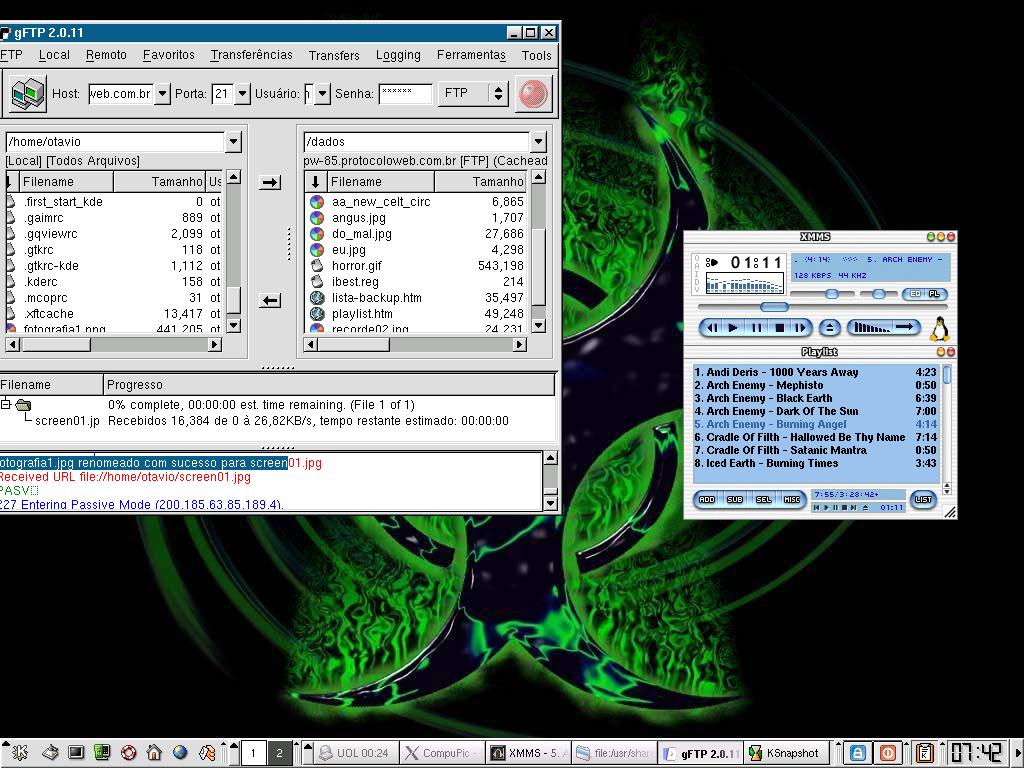Click the Senha password field

pyautogui.click(x=405, y=94)
